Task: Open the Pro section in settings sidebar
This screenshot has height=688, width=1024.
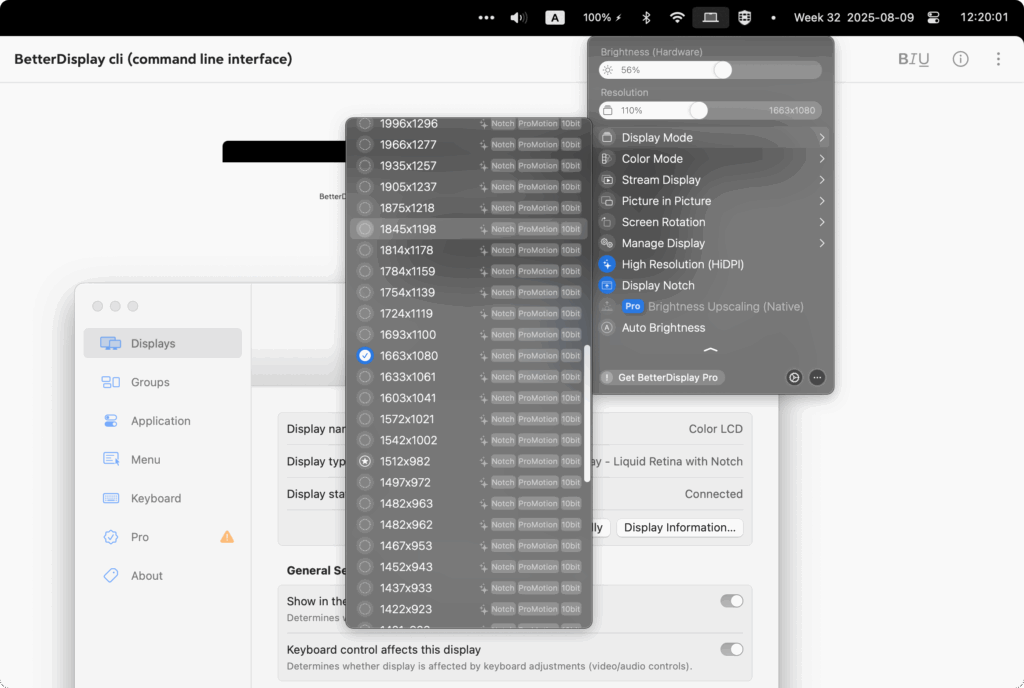Action: [163, 537]
